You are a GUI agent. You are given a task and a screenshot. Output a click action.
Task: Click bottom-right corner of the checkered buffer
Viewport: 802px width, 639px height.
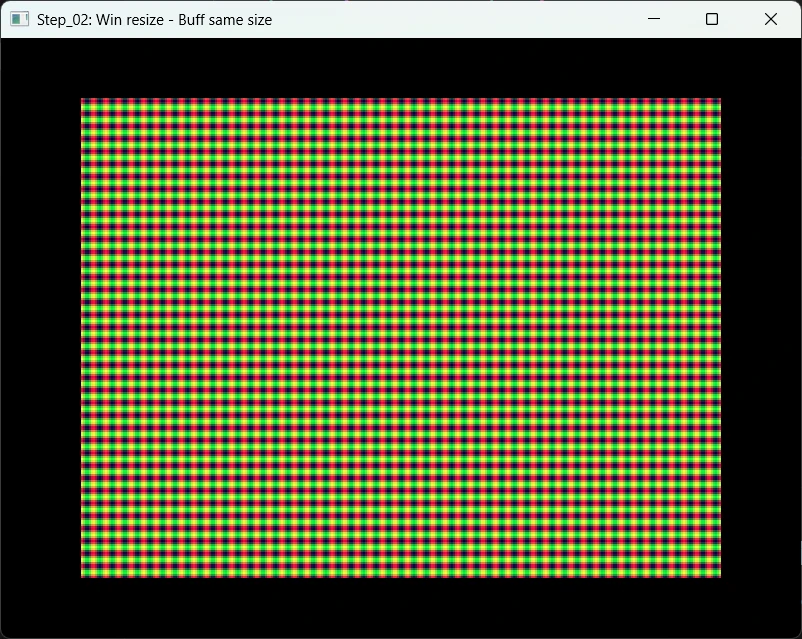(717, 574)
